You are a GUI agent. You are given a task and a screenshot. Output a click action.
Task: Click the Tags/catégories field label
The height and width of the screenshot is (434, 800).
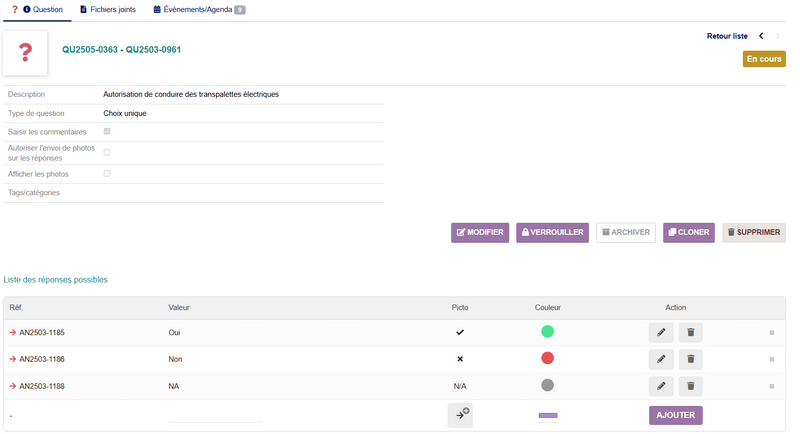coord(34,193)
